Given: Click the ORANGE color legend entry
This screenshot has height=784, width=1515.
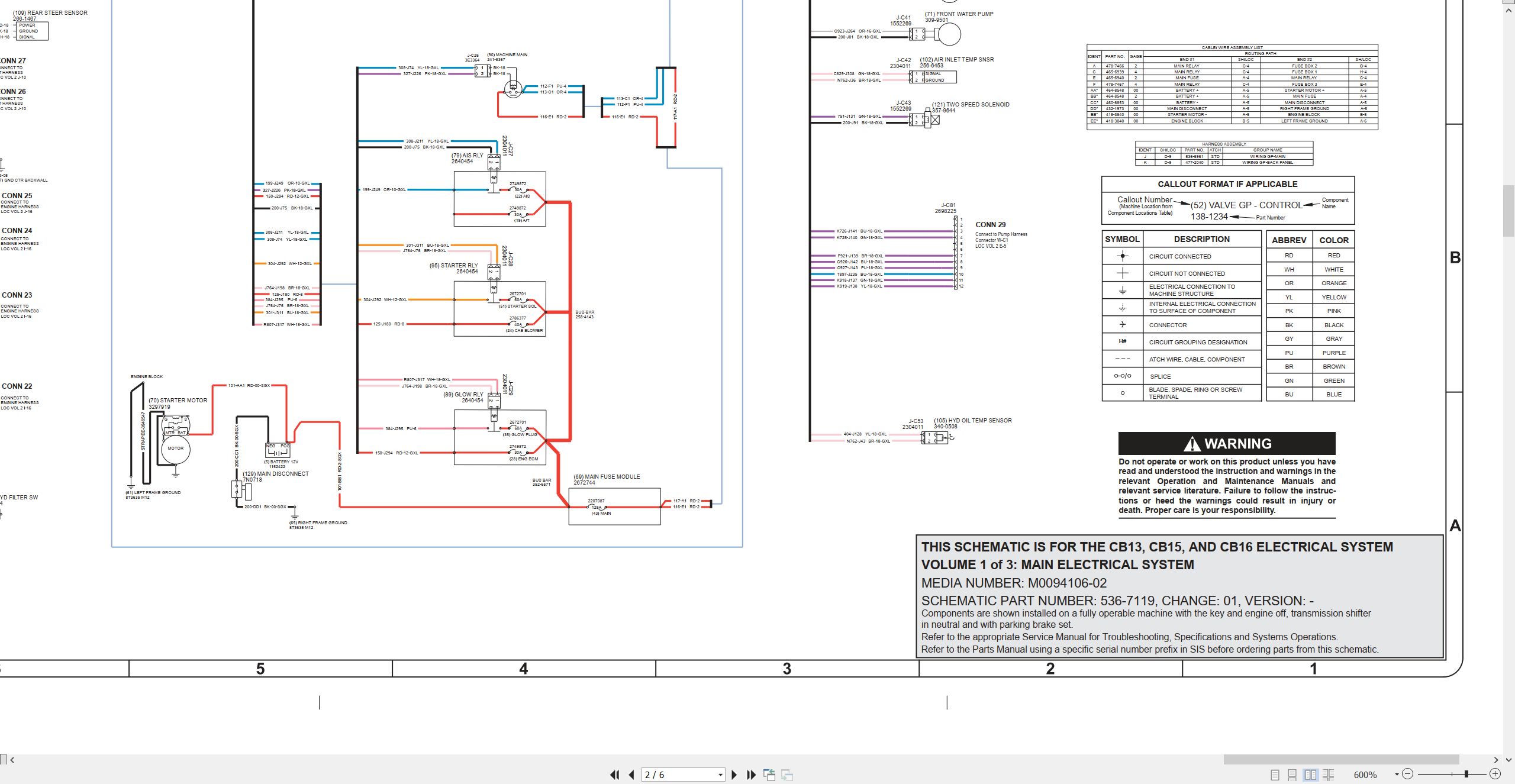Looking at the screenshot, I should [x=1334, y=283].
